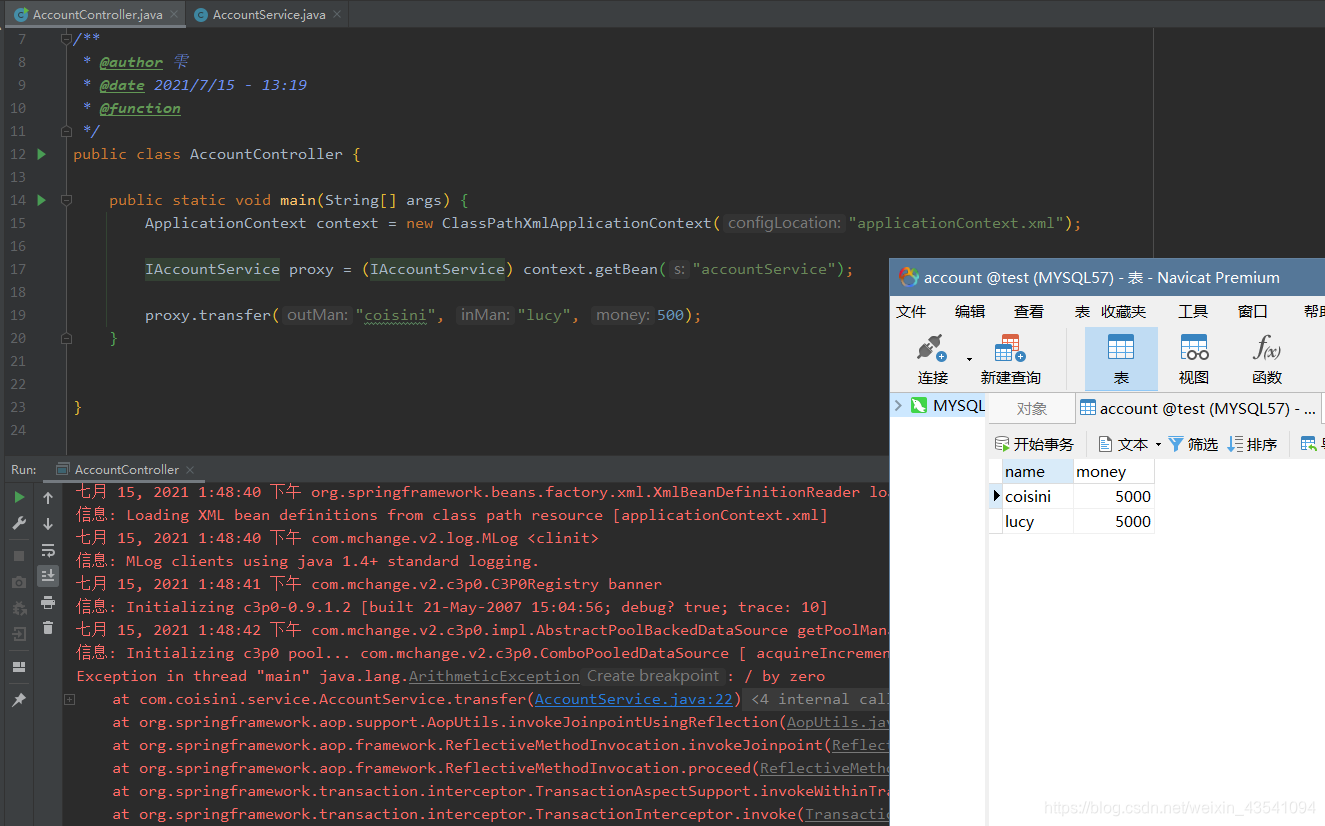Screen dimensions: 1325x826
Task: Click the money column header in Navicat
Action: (1114, 471)
